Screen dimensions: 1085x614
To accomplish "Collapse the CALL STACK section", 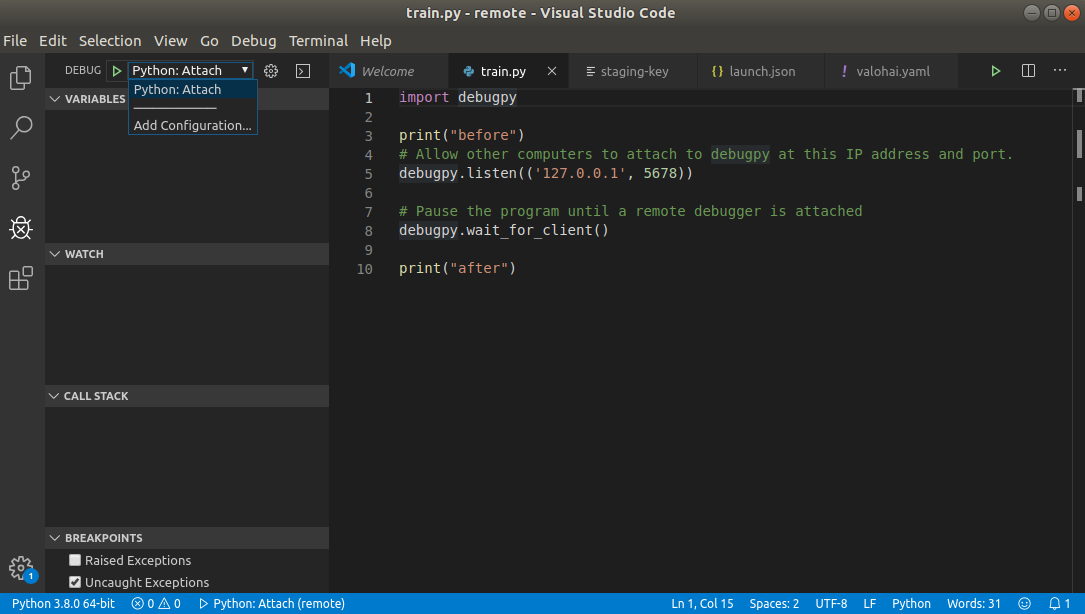I will click(x=187, y=396).
